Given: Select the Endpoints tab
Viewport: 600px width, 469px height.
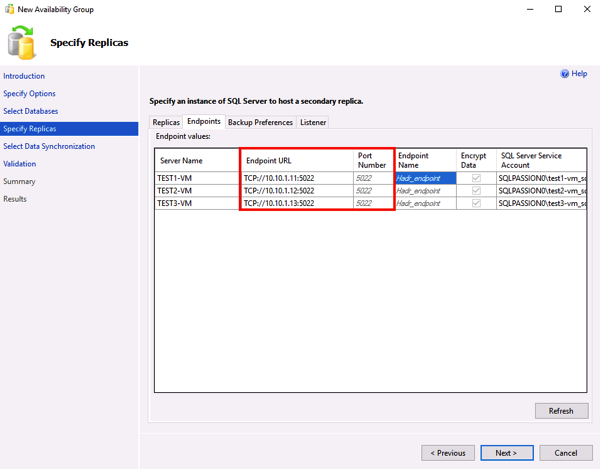Looking at the screenshot, I should (204, 121).
